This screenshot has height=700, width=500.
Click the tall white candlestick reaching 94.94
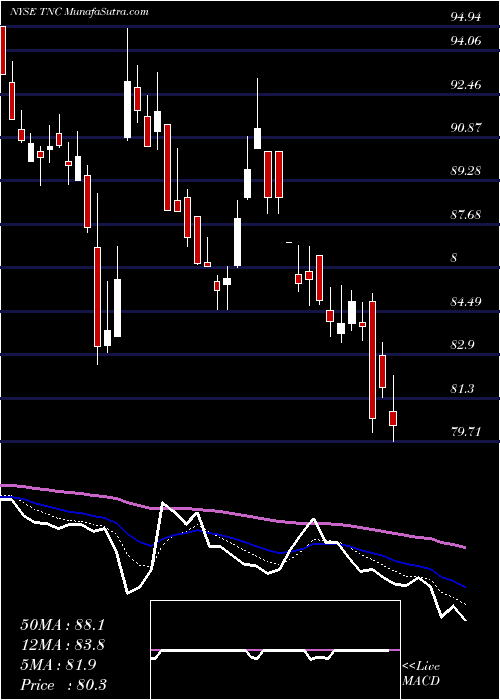coord(128,109)
